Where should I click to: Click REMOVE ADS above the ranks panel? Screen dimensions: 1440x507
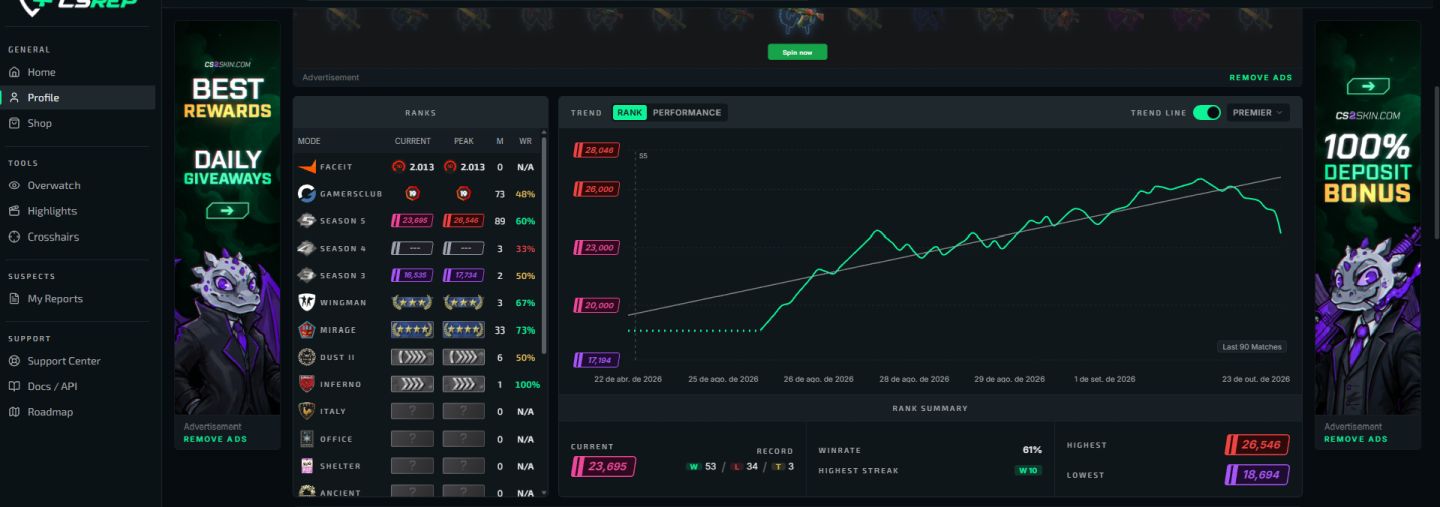coord(1260,77)
